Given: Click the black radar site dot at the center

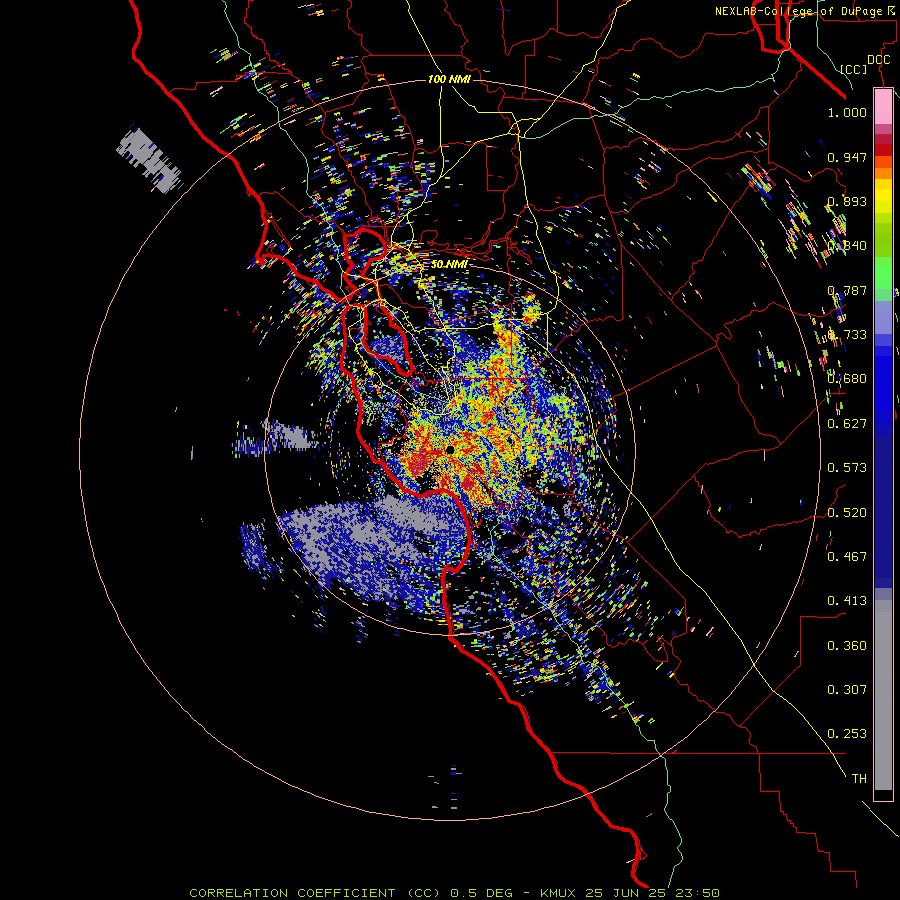Looking at the screenshot, I should pos(450,450).
